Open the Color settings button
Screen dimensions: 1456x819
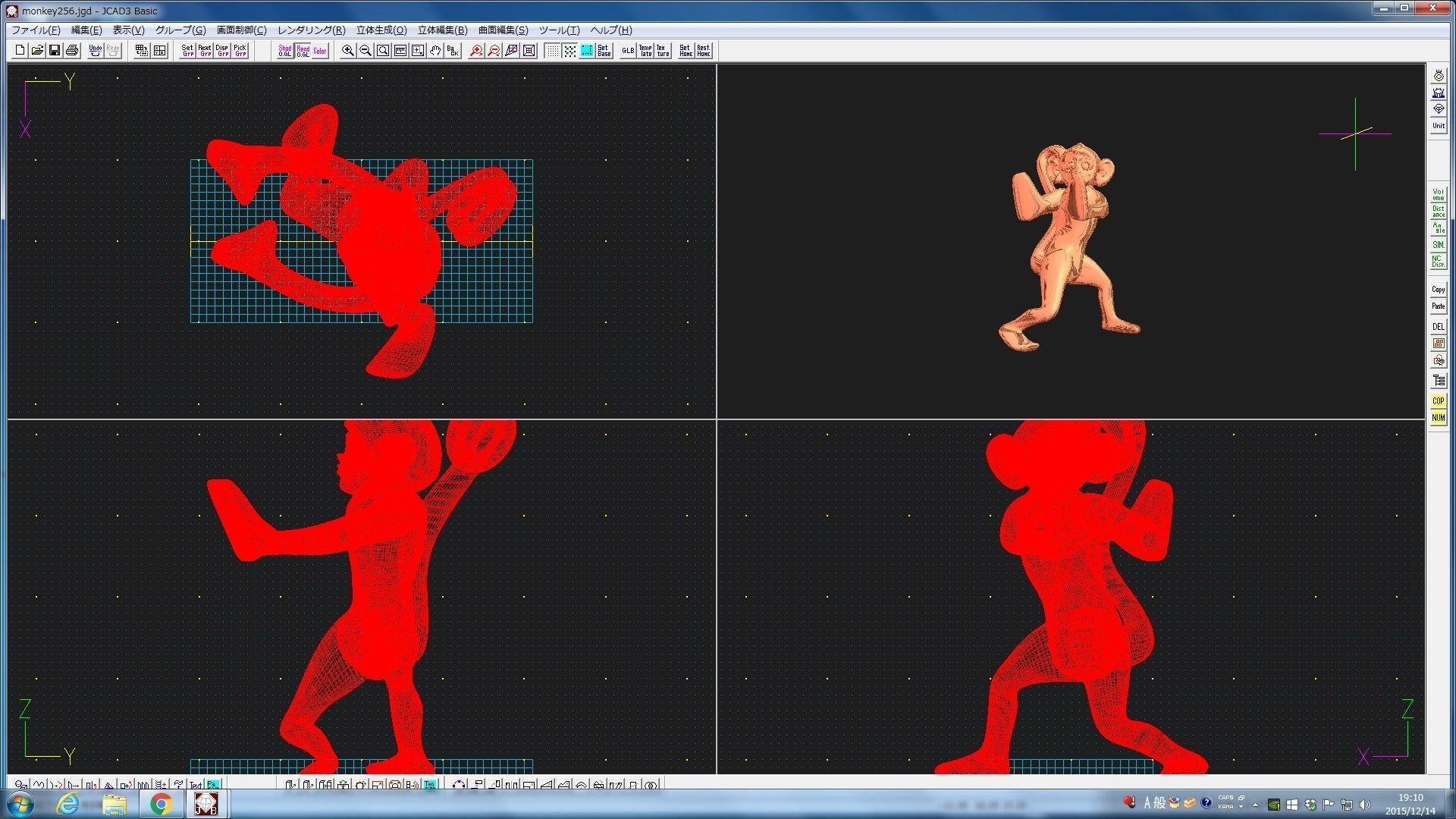[x=320, y=51]
